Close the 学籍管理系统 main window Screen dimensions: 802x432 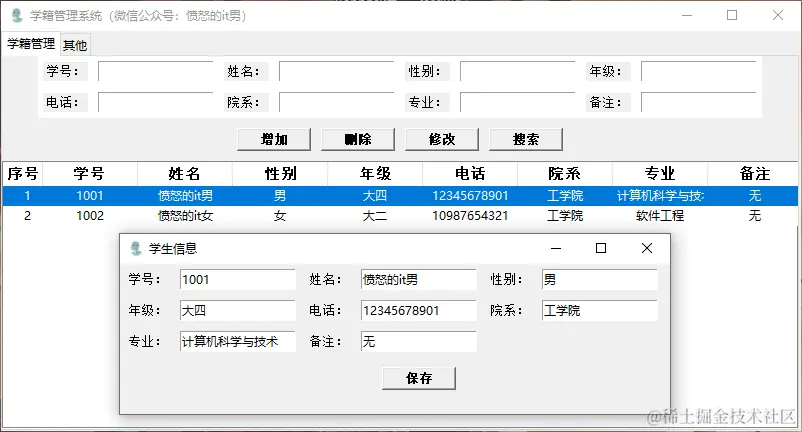778,15
